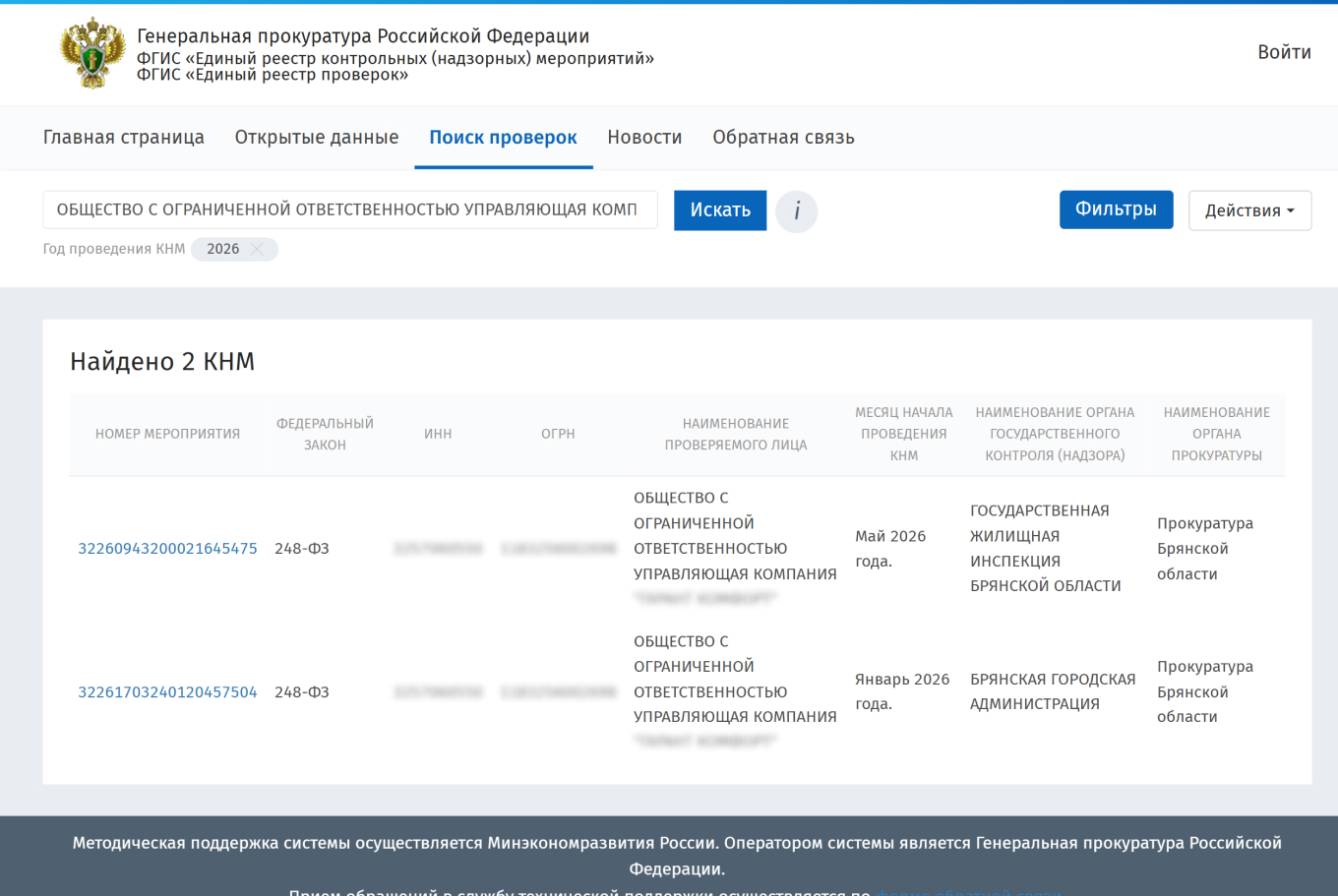Open the search info 'i' icon
1338x896 pixels.
797,211
